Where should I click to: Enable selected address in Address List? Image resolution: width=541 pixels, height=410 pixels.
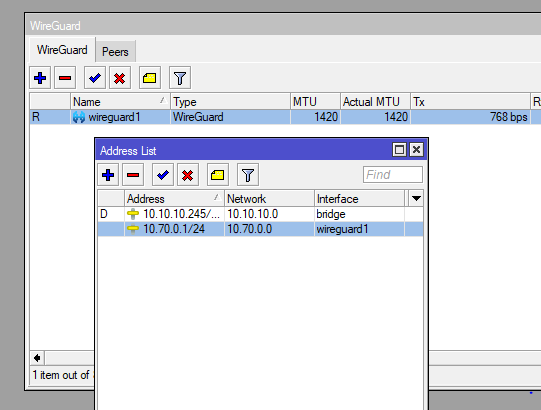coord(163,175)
